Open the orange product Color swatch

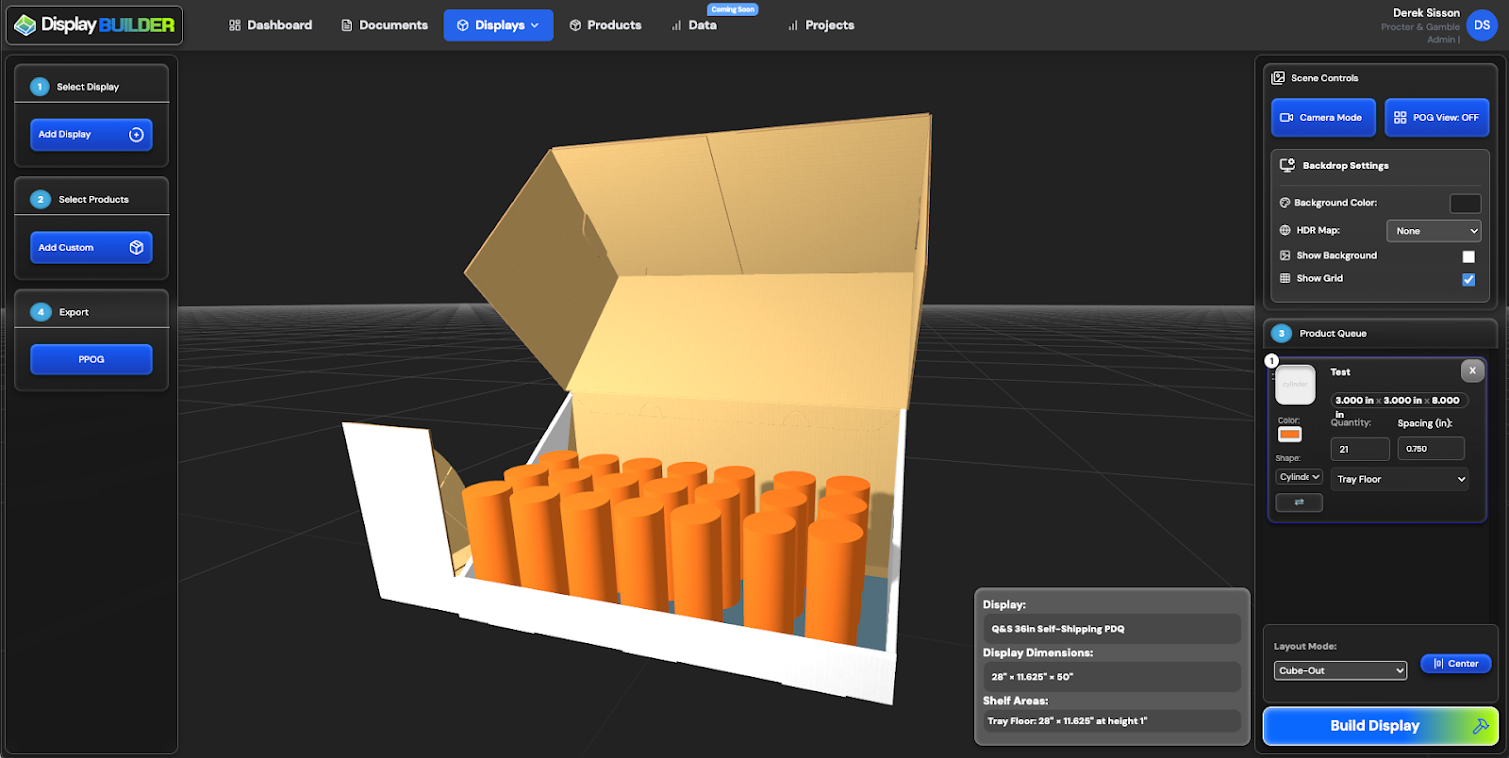(1289, 434)
